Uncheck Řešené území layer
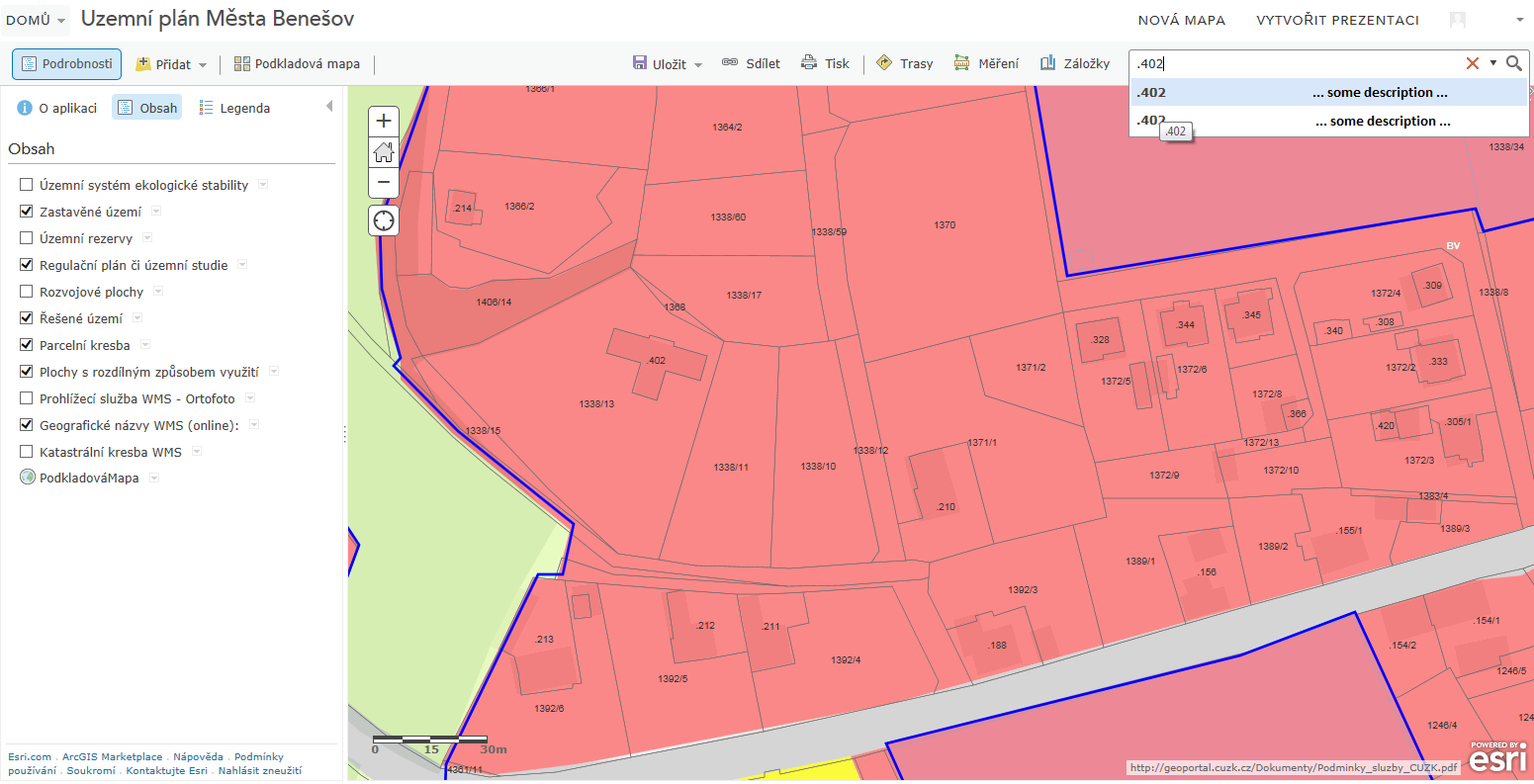 click(27, 318)
